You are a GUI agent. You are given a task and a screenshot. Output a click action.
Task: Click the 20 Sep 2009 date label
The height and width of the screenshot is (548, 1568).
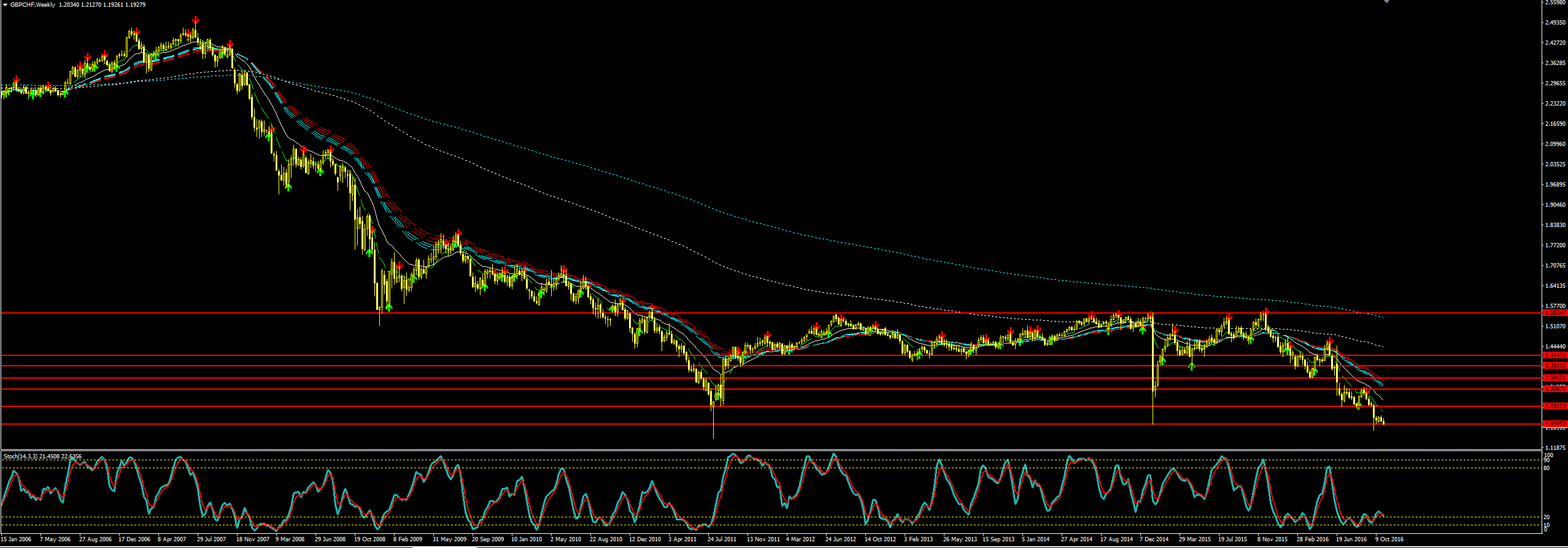point(488,539)
